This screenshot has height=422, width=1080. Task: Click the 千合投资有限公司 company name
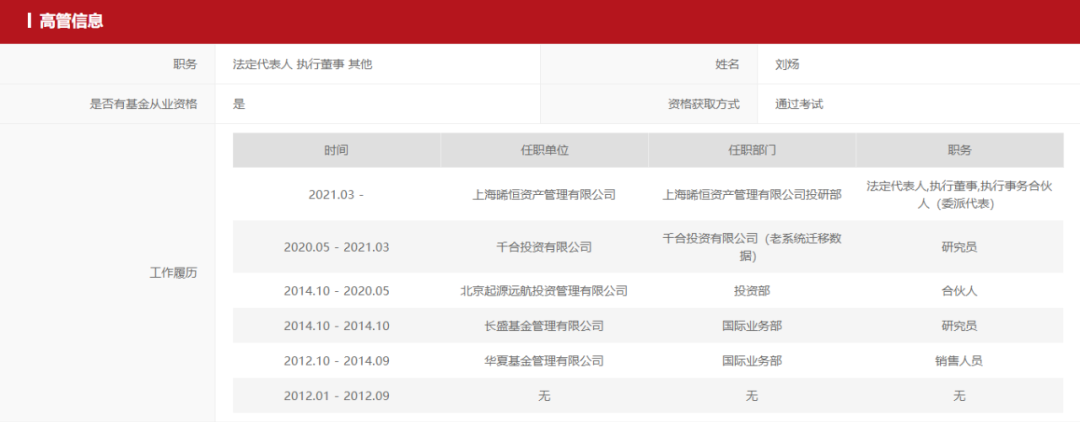544,247
